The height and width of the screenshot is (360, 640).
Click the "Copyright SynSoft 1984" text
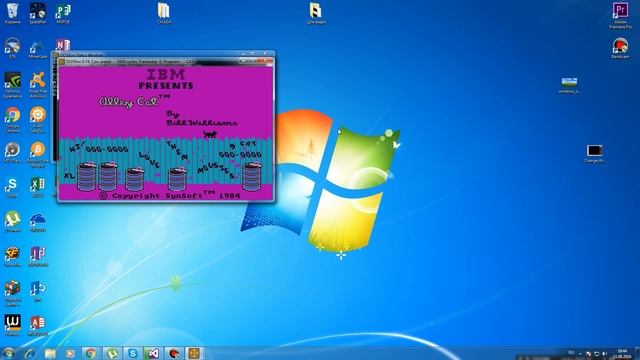(170, 196)
